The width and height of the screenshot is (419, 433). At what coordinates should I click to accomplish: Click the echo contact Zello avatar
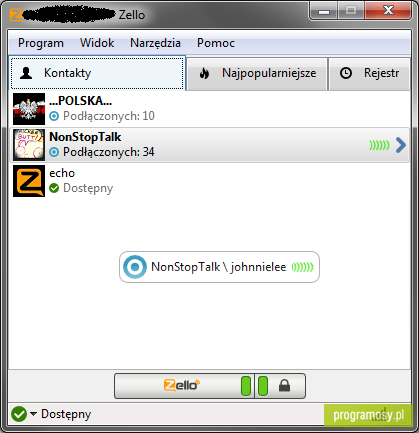[x=29, y=181]
